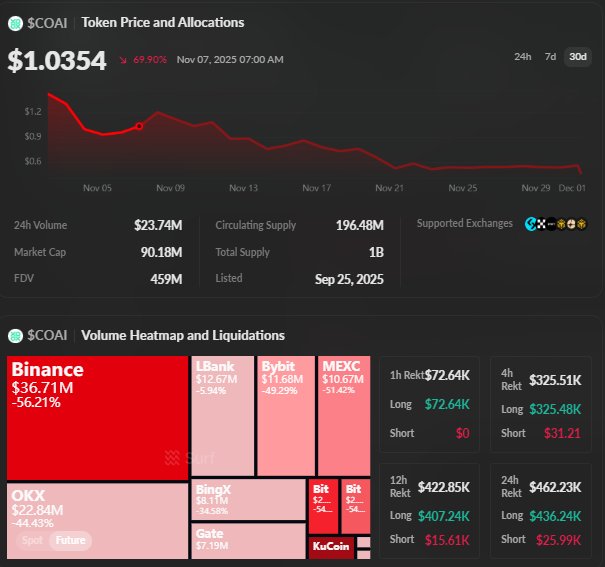Select the 24h chart timeframe
The height and width of the screenshot is (567, 605).
[x=522, y=56]
